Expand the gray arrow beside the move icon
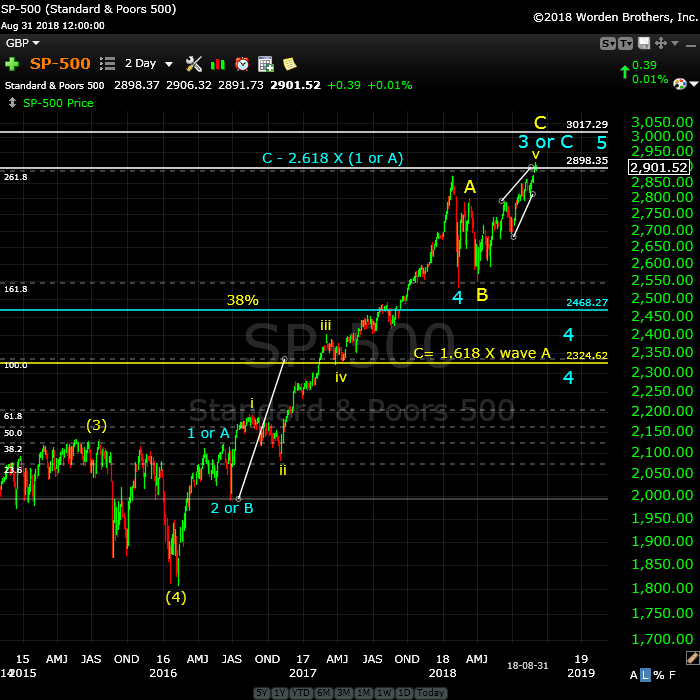700x700 pixels. pos(675,43)
